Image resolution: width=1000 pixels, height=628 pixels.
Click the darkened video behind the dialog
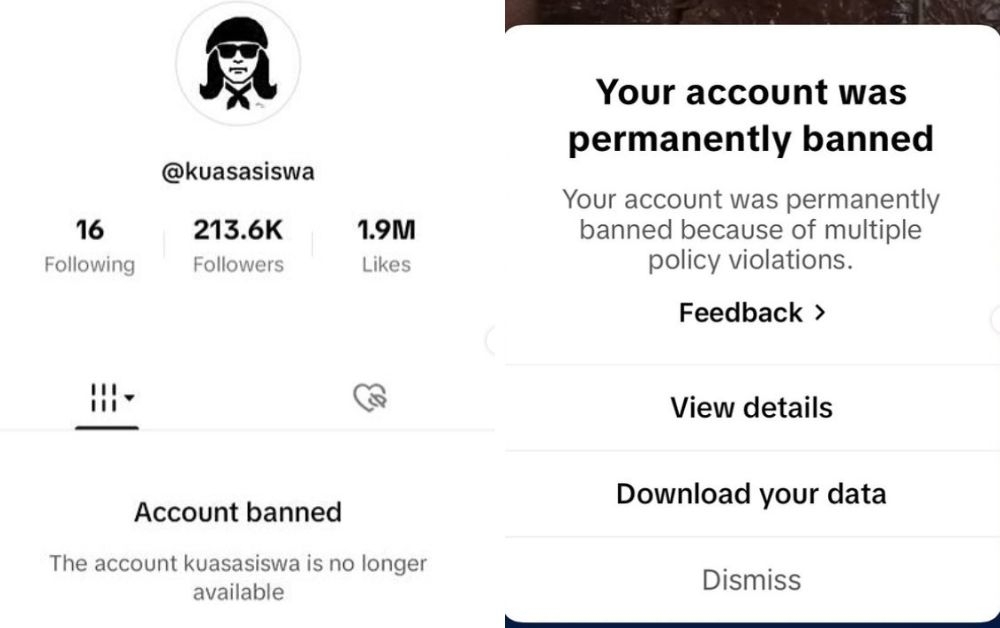pyautogui.click(x=751, y=12)
